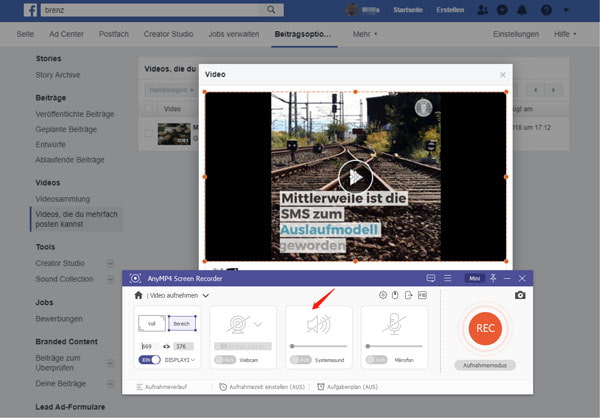Play the video in the preview
The width and height of the screenshot is (600, 418).
coord(355,177)
